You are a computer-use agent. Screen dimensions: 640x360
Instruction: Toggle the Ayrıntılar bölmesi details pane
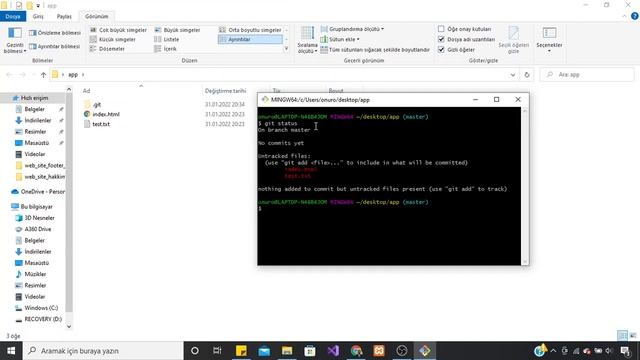(x=55, y=47)
